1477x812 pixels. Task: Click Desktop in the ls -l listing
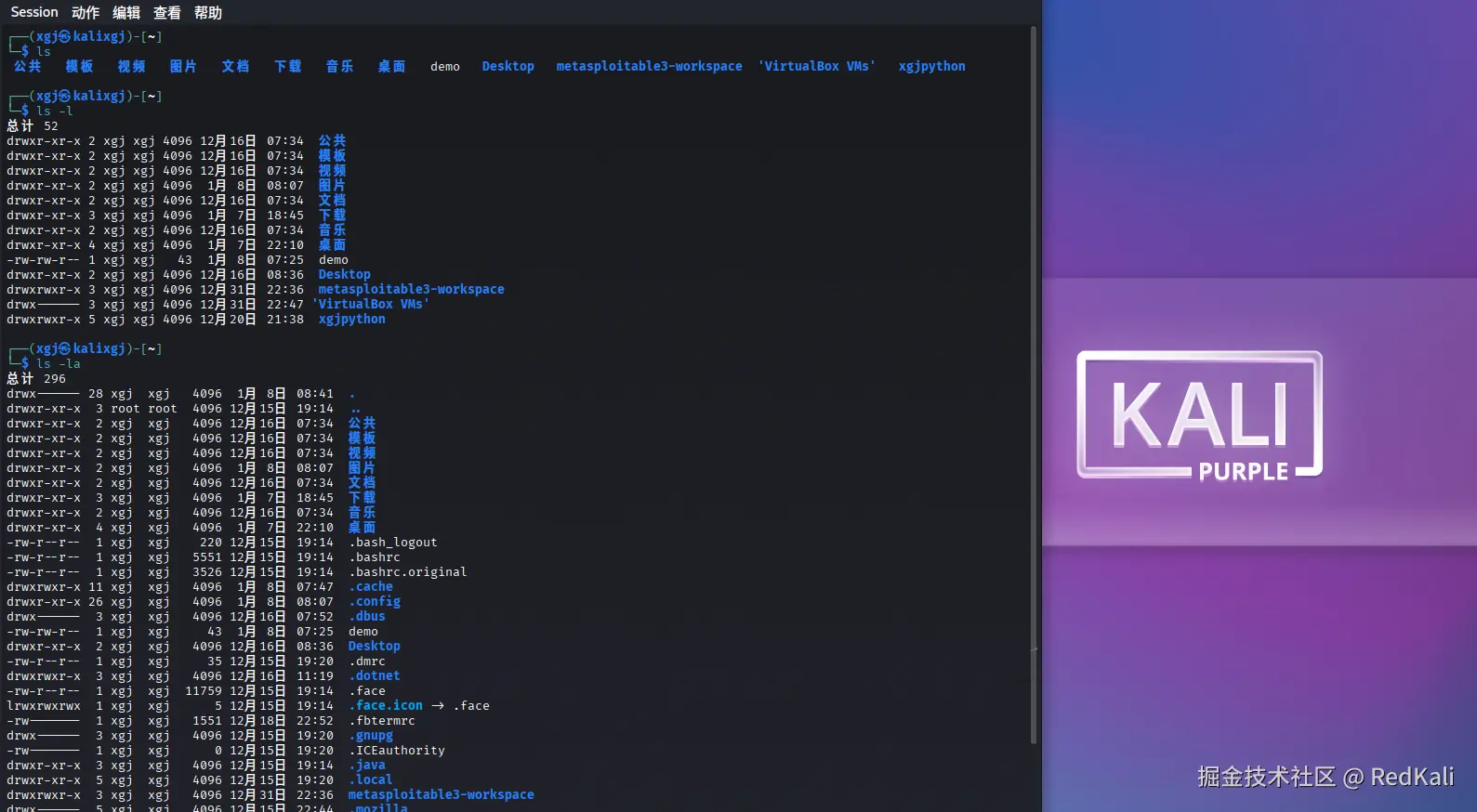pyautogui.click(x=345, y=274)
